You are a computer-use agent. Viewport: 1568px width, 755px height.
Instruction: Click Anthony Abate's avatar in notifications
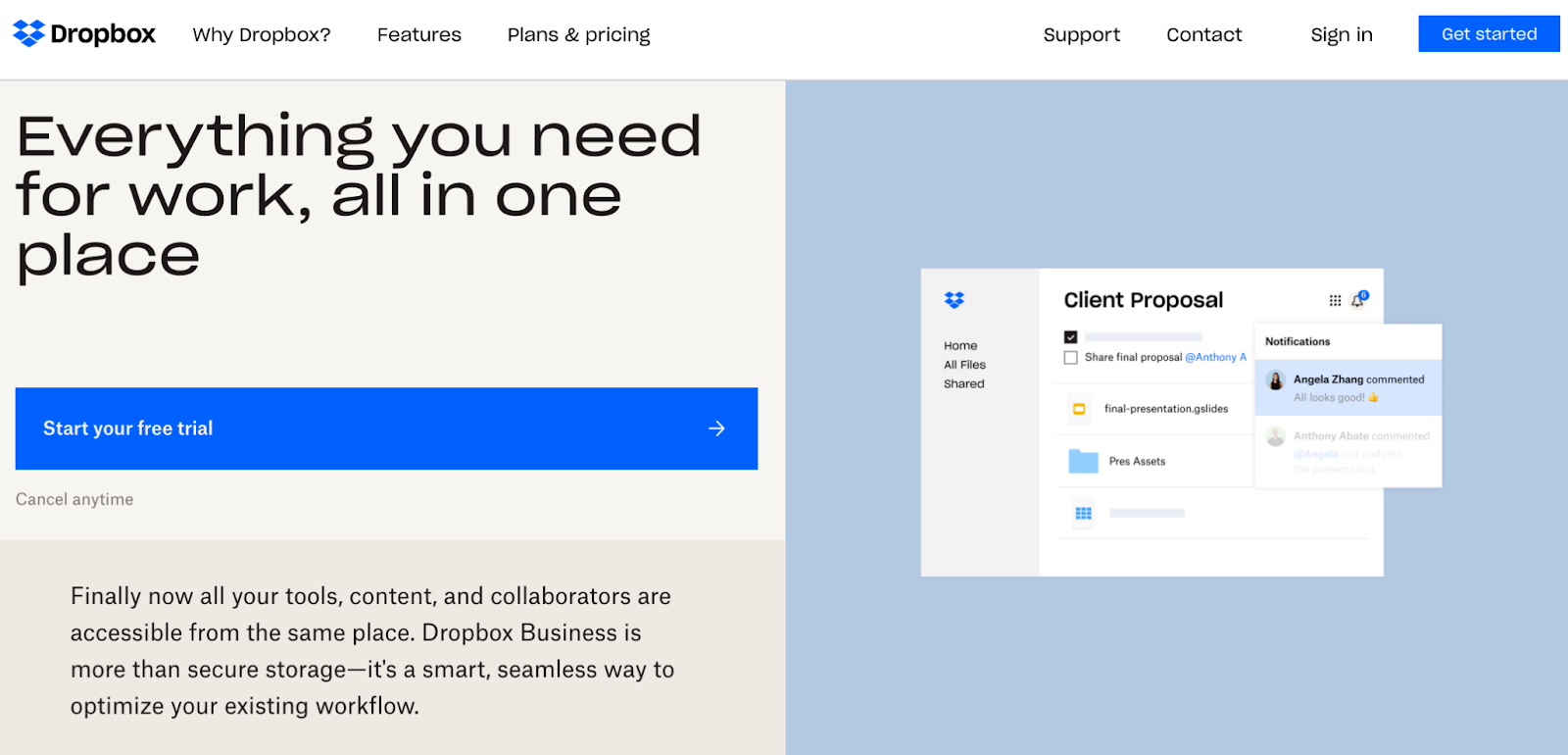[x=1276, y=436]
